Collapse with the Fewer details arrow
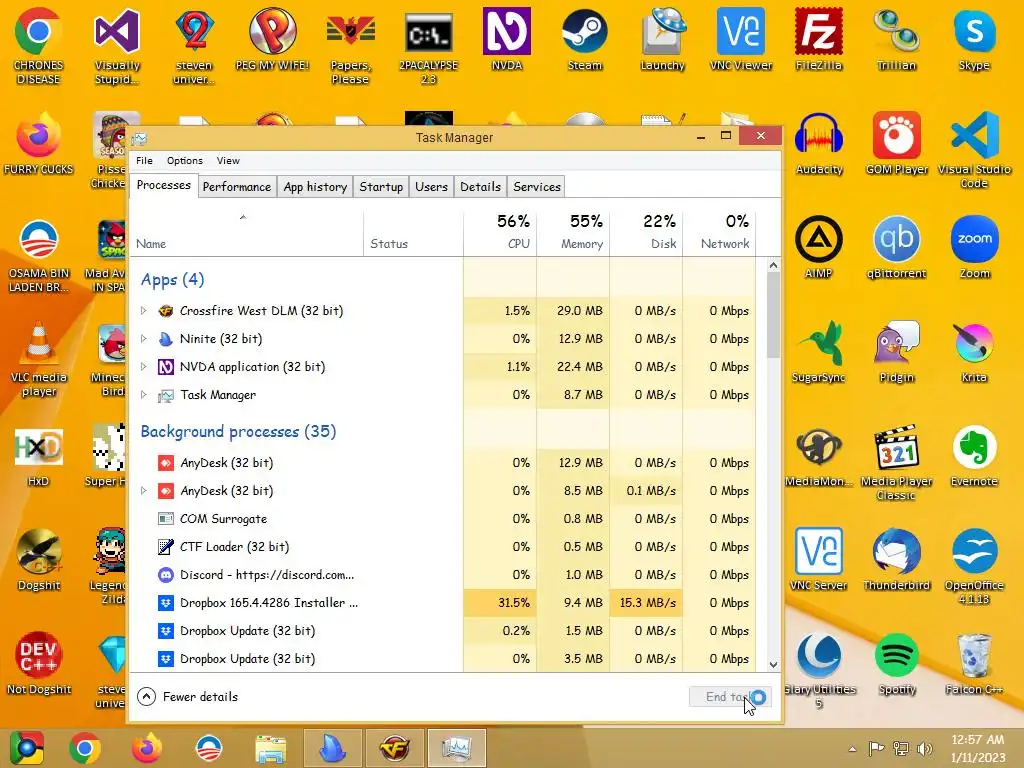Image resolution: width=1024 pixels, height=768 pixels. pos(146,697)
